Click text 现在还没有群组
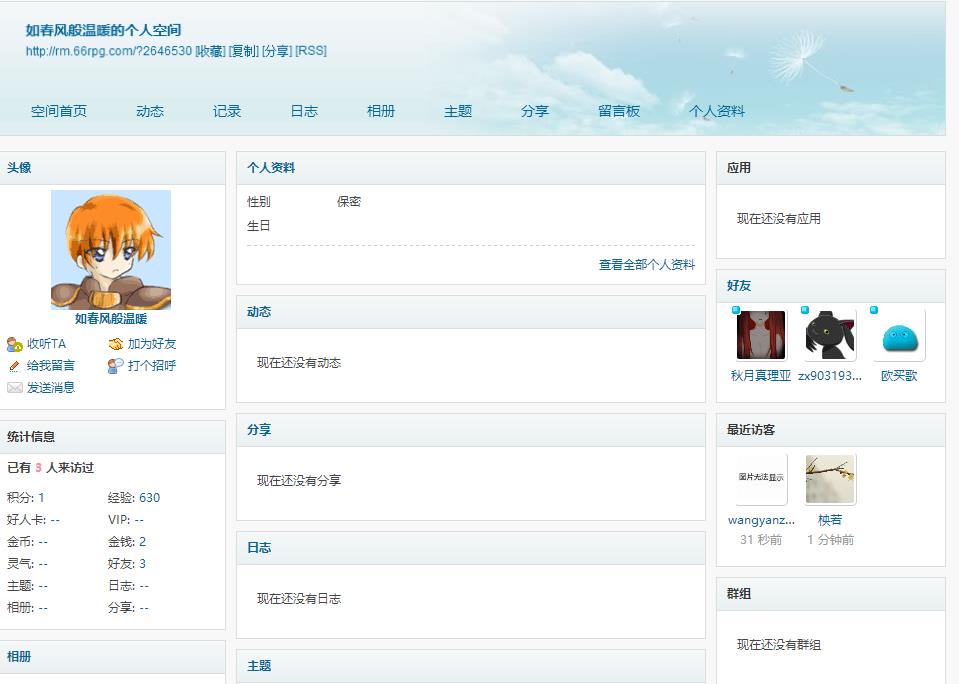Viewport: 959px width, 684px height. click(779, 645)
